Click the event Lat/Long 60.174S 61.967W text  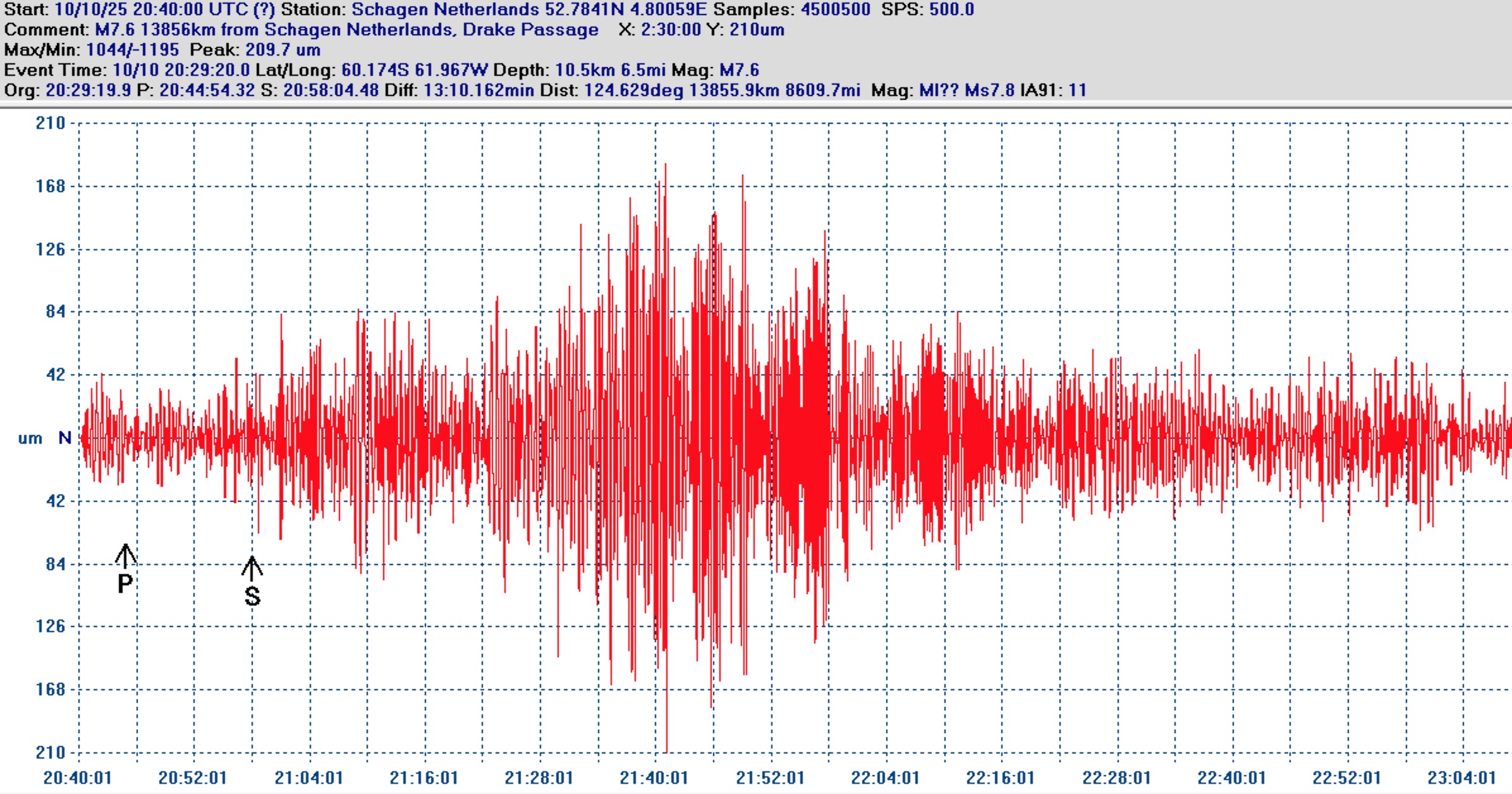[414, 70]
